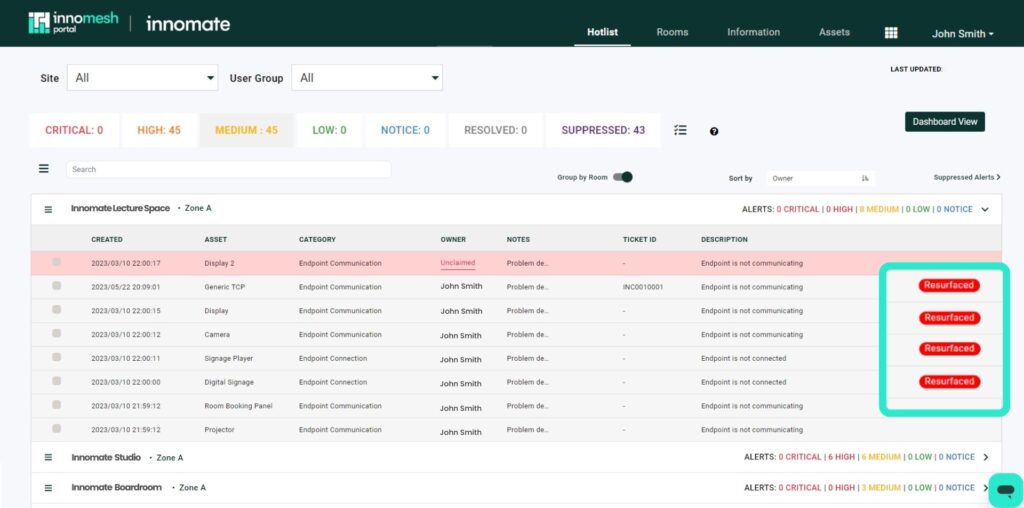Show SUPPRESSED: 43 alerts
Image resolution: width=1024 pixels, height=508 pixels.
[x=603, y=130]
